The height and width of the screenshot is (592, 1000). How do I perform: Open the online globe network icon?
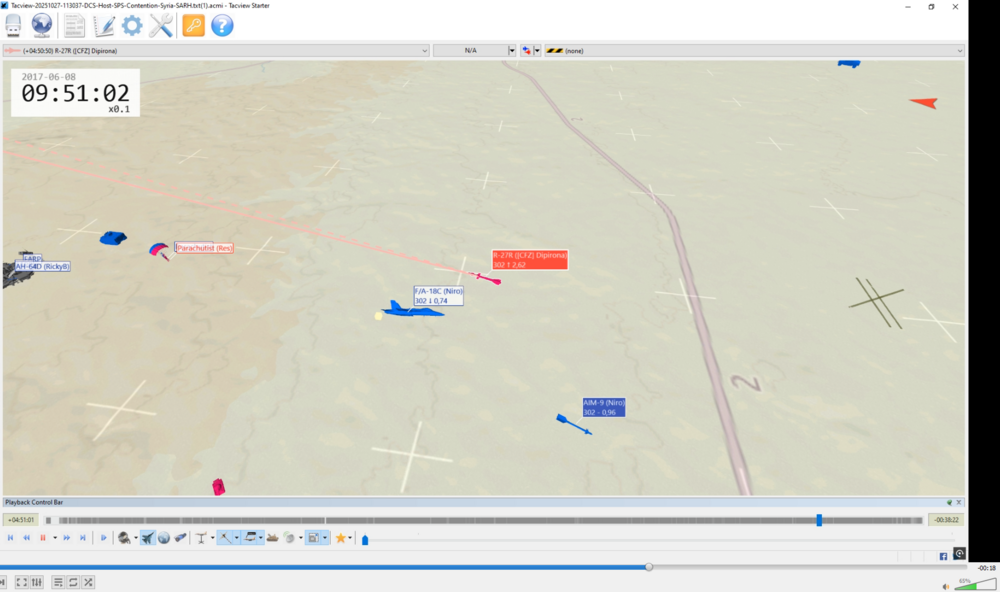[41, 26]
